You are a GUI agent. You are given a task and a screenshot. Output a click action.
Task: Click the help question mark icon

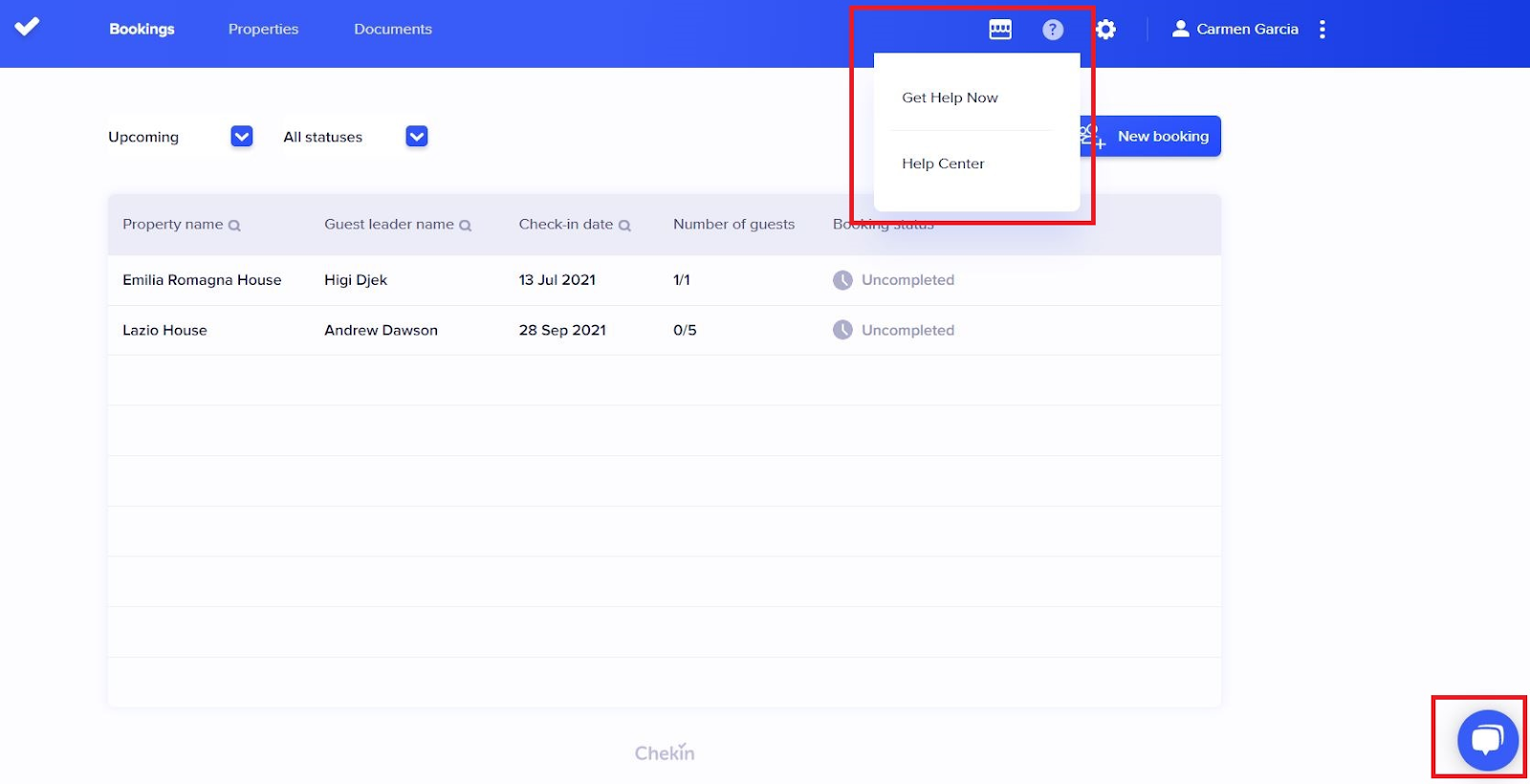(x=1053, y=30)
